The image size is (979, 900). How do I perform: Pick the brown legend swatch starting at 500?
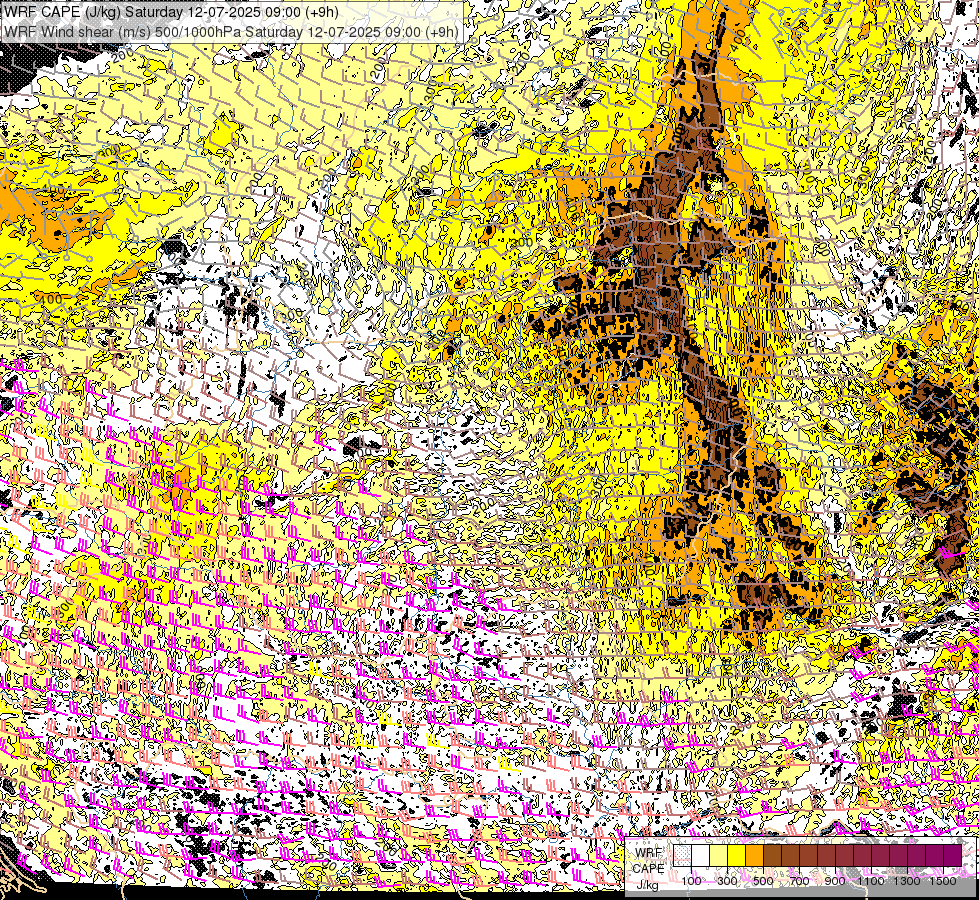[772, 855]
